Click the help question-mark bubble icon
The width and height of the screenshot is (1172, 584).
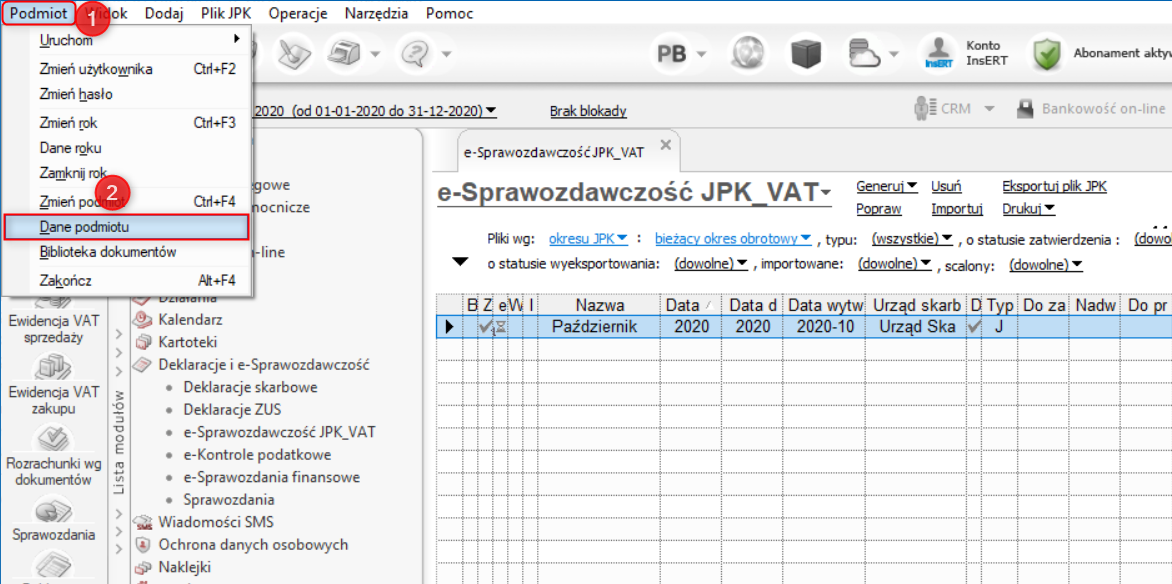(416, 52)
